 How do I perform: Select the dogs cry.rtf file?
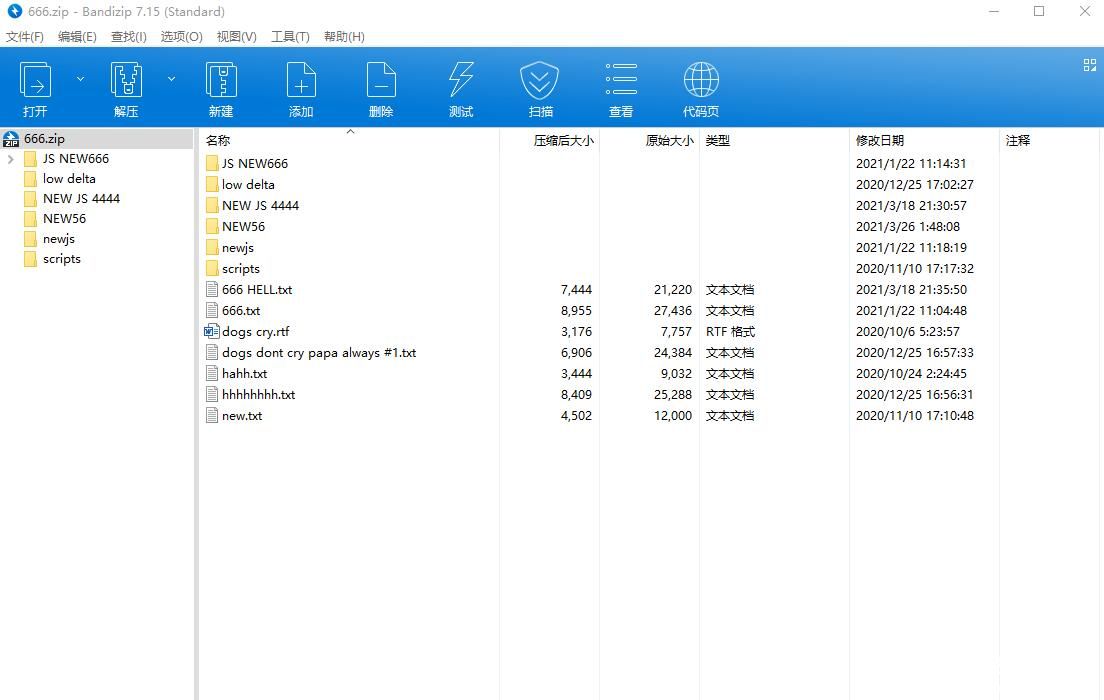tap(255, 332)
